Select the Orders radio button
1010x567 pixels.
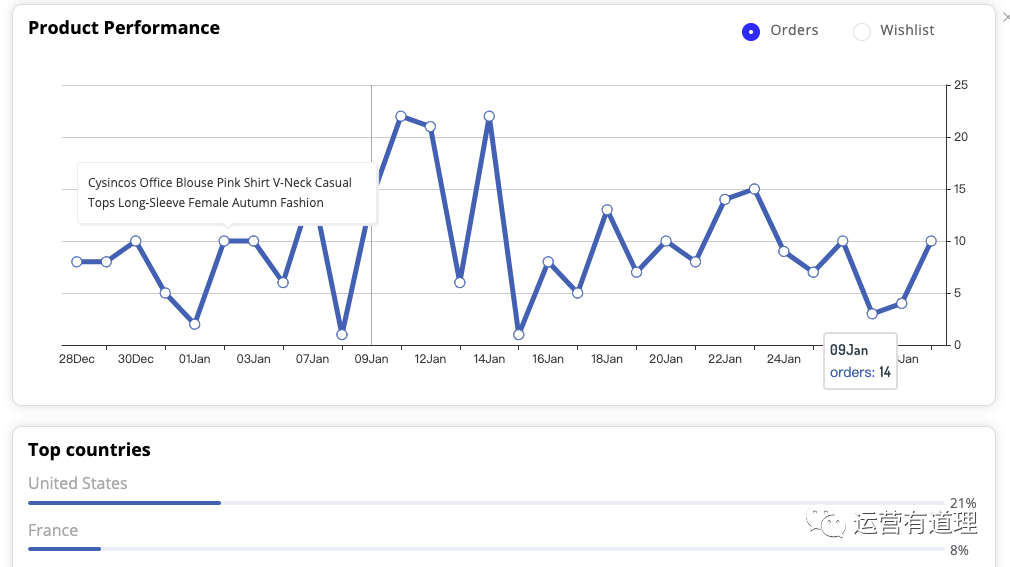point(751,31)
